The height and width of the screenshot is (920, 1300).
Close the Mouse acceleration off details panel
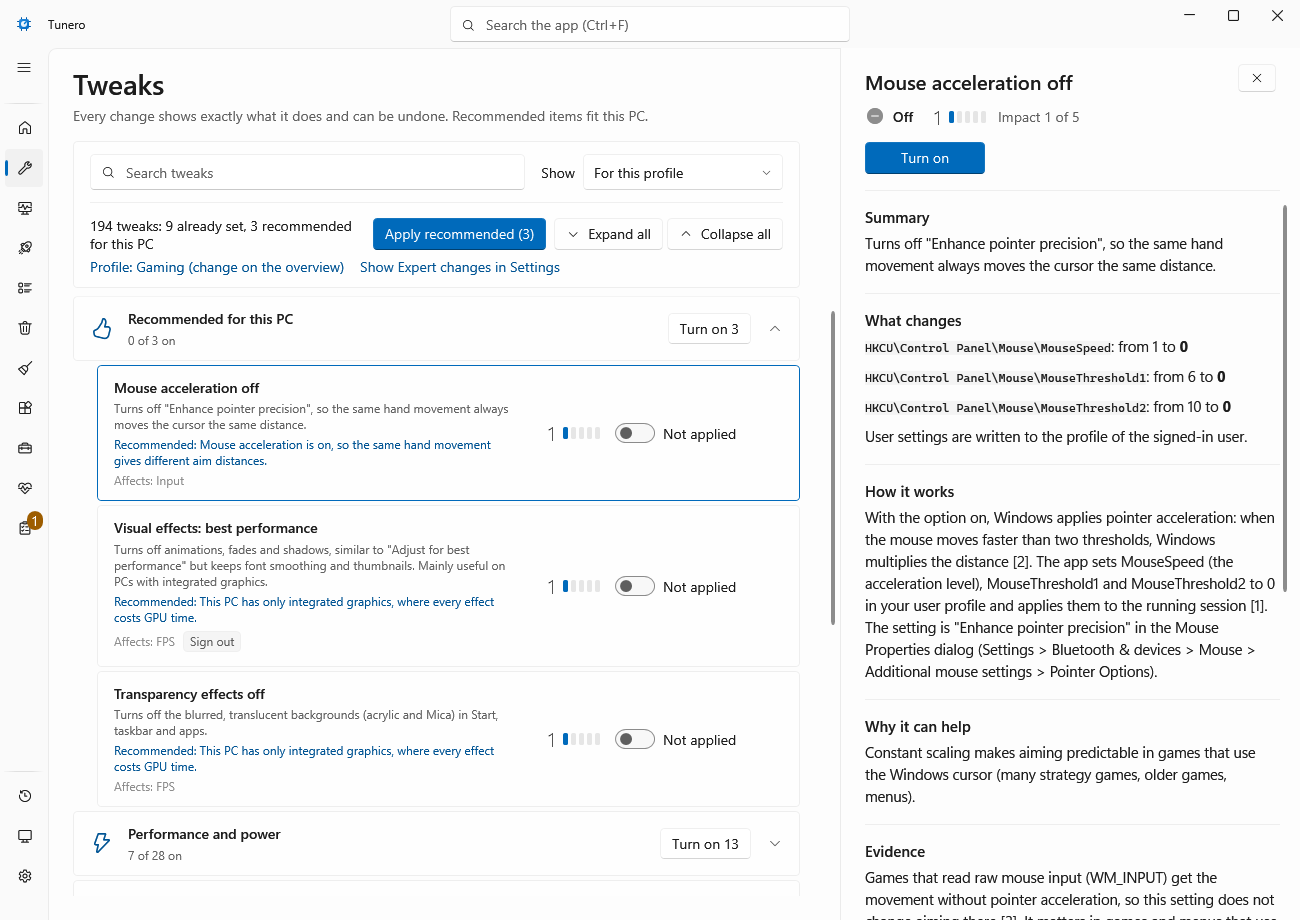(x=1257, y=78)
